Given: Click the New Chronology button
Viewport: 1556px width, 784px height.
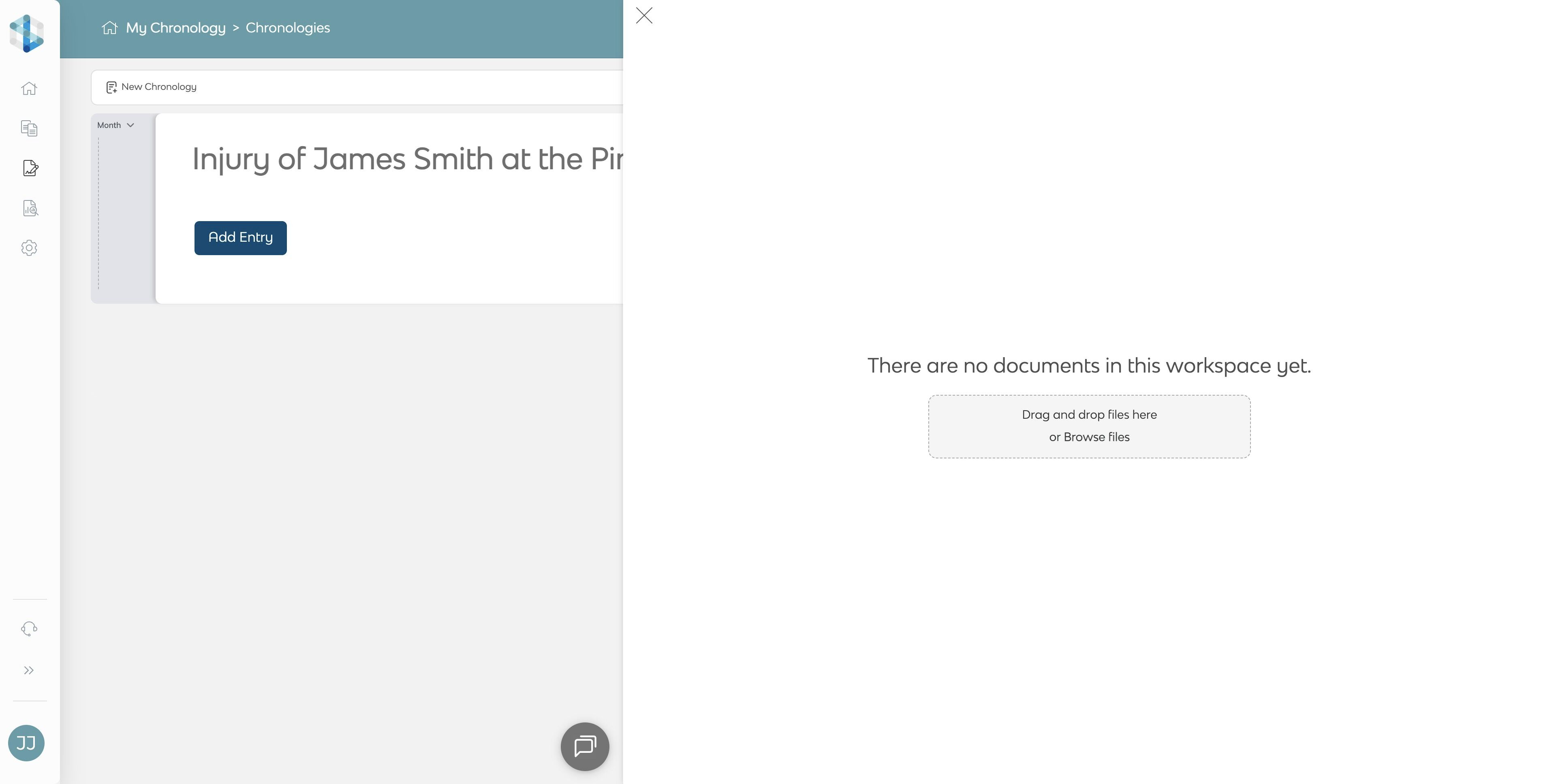Looking at the screenshot, I should [x=152, y=87].
